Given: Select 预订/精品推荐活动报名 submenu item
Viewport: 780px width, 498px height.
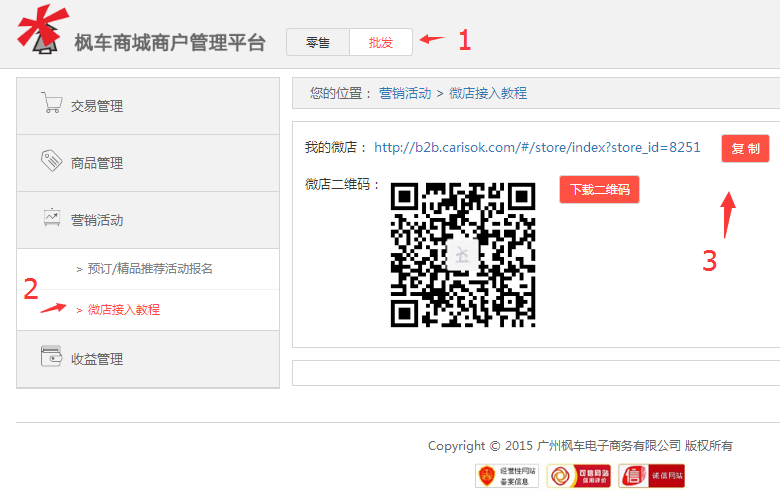Looking at the screenshot, I should click(150, 269).
